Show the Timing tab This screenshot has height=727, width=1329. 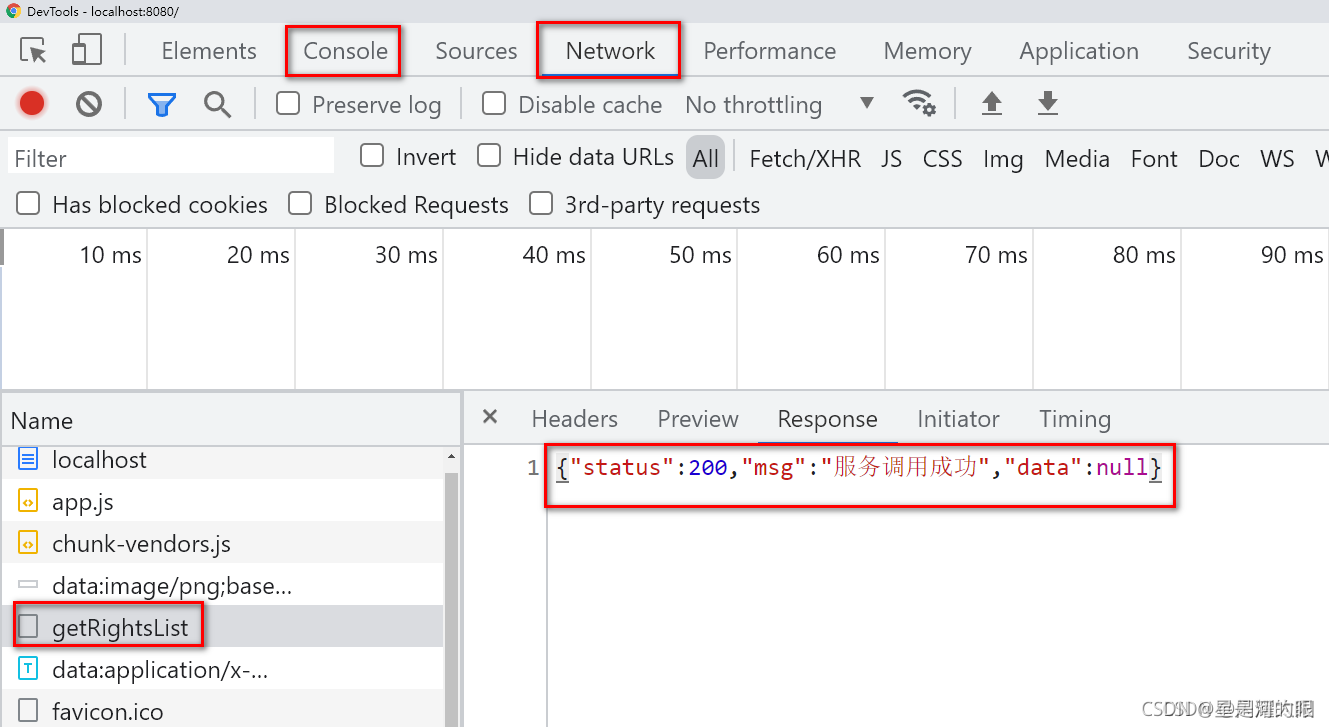tap(1075, 419)
